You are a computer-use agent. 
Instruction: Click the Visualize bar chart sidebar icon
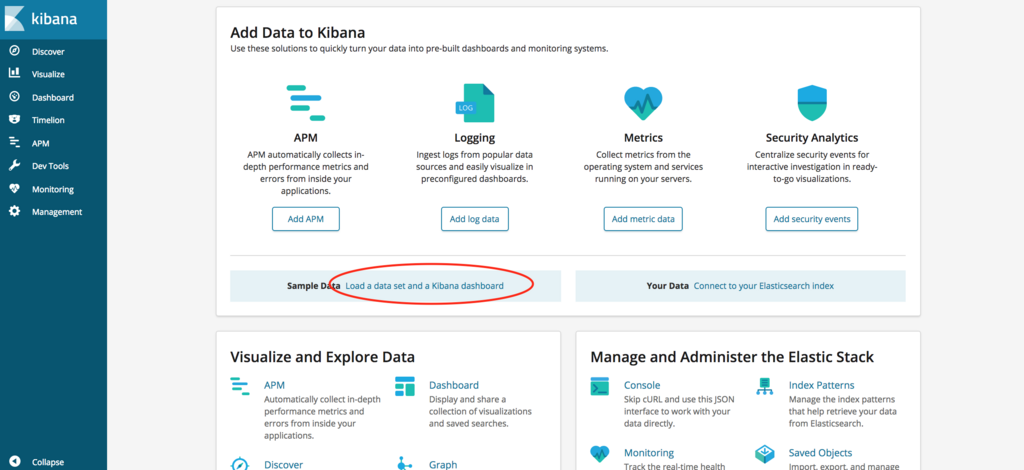pyautogui.click(x=14, y=74)
